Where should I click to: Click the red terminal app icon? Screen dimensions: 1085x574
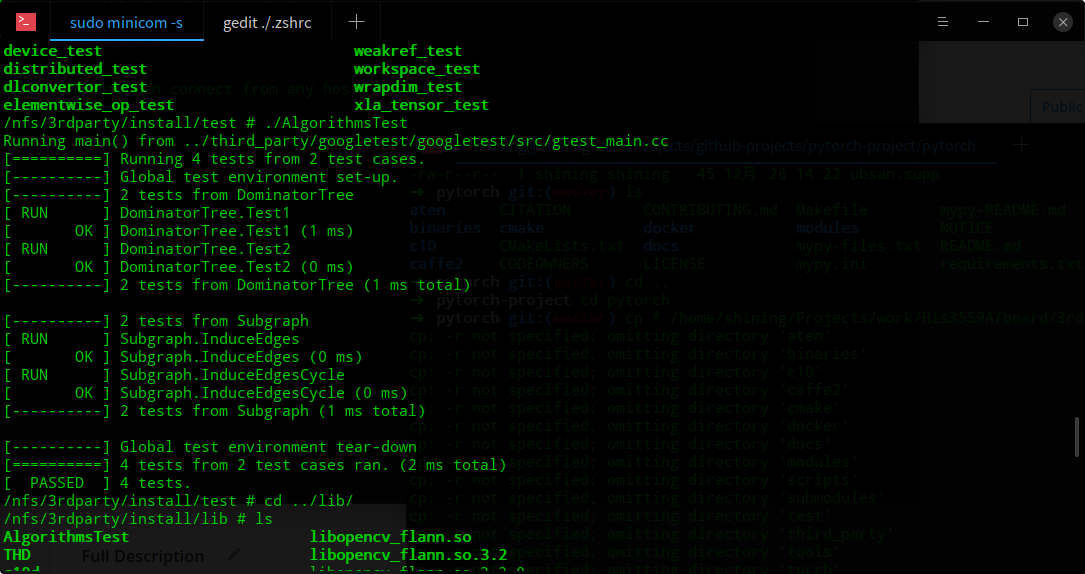[26, 22]
